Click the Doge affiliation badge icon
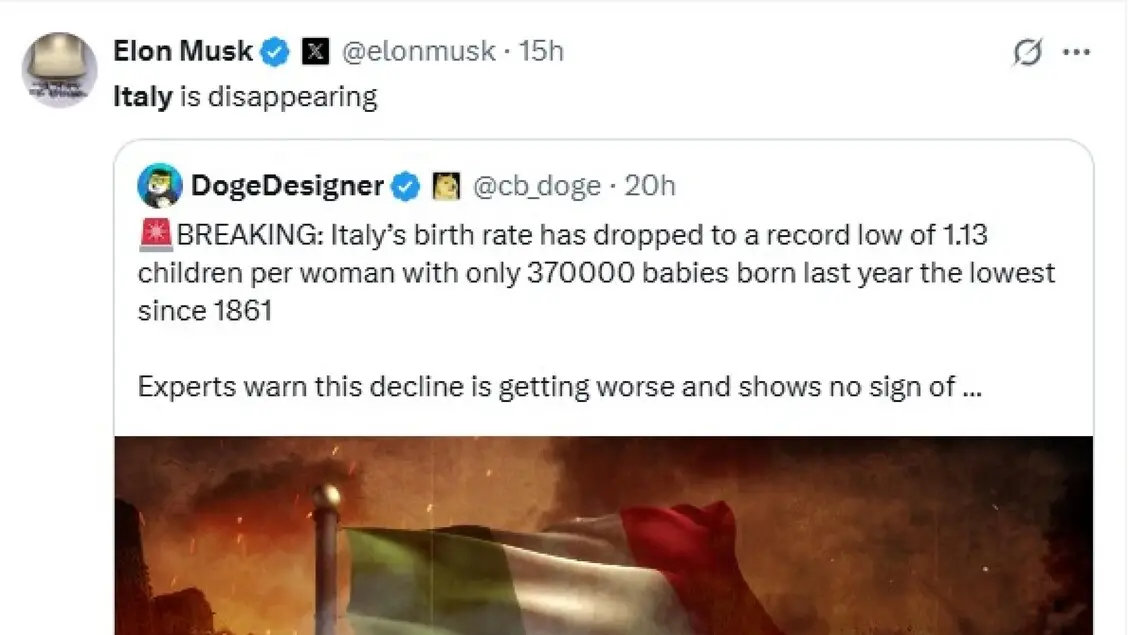The width and height of the screenshot is (1129, 635). pyautogui.click(x=445, y=186)
